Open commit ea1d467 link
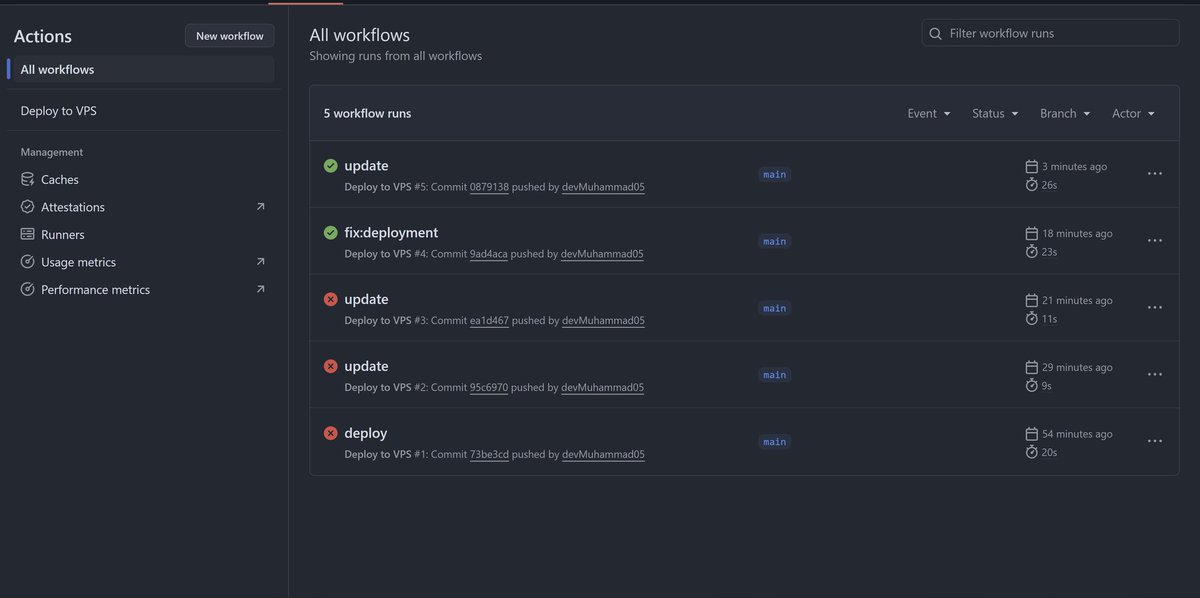The image size is (1200, 598). tap(489, 321)
